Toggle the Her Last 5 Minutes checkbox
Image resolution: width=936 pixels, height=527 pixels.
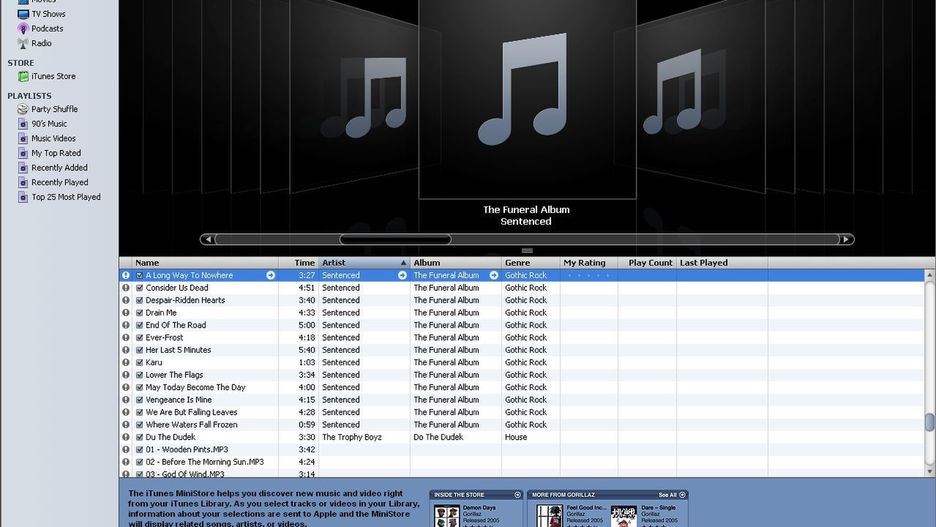(x=140, y=350)
